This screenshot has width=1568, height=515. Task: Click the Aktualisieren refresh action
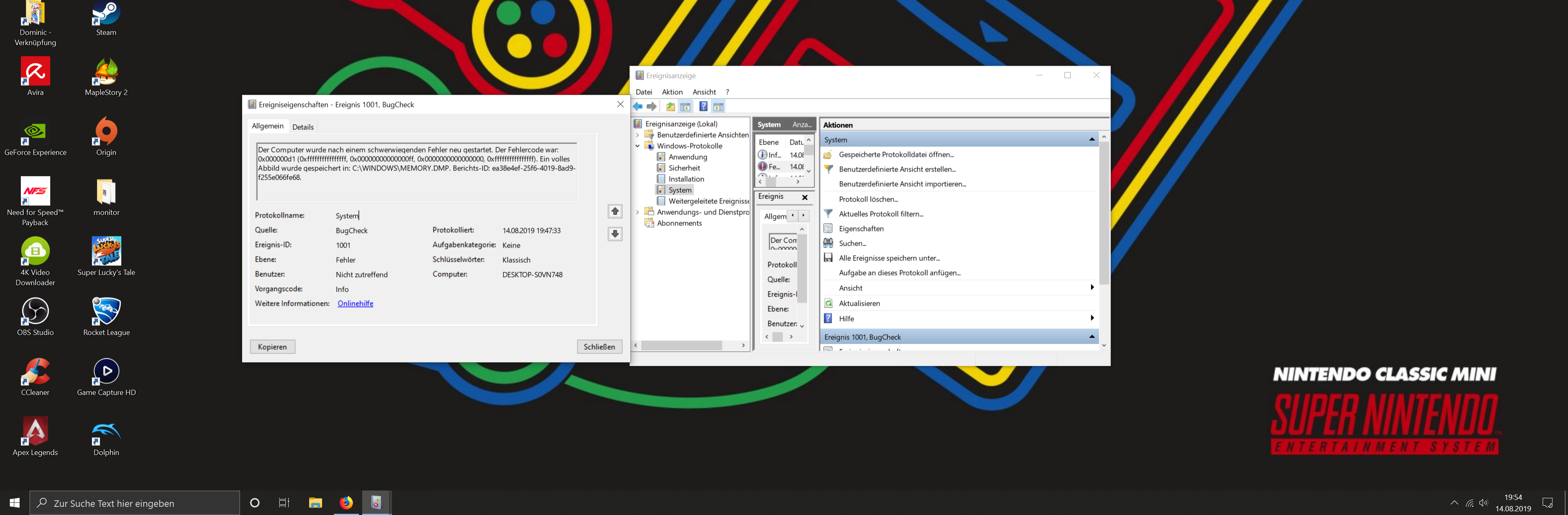859,303
